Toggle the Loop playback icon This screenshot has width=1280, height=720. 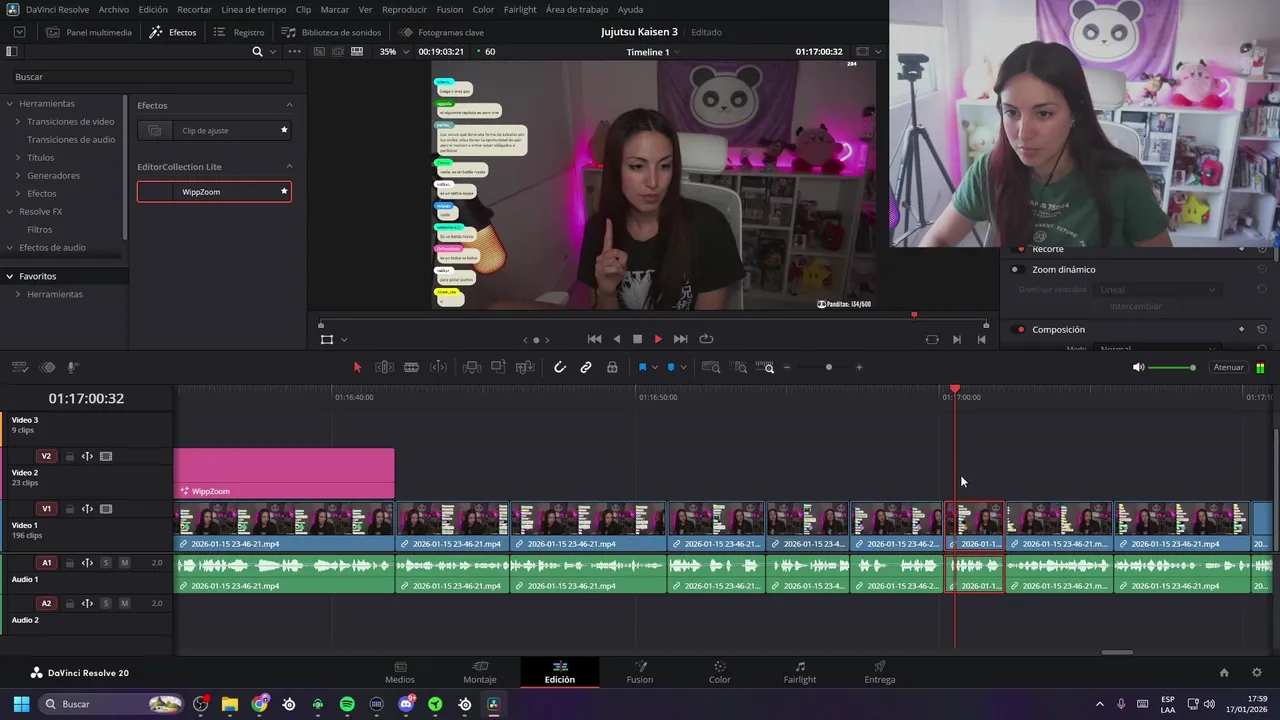click(706, 339)
